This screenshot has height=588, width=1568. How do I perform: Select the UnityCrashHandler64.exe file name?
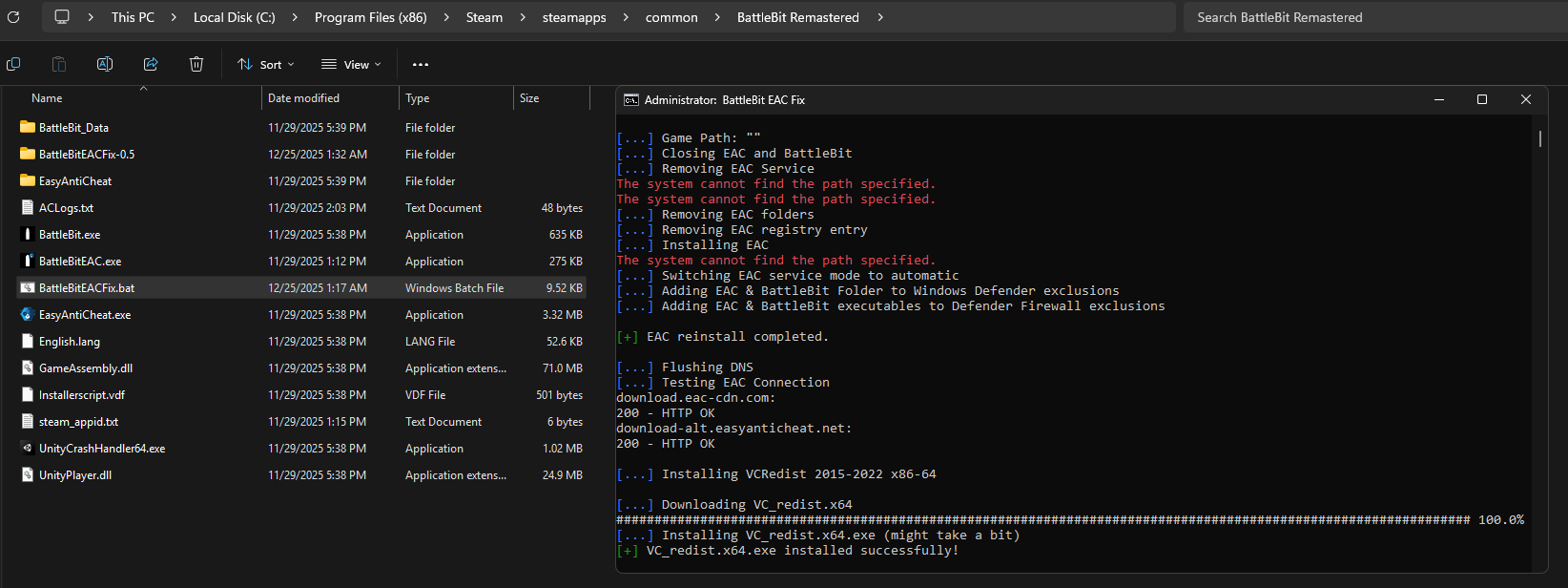(102, 448)
